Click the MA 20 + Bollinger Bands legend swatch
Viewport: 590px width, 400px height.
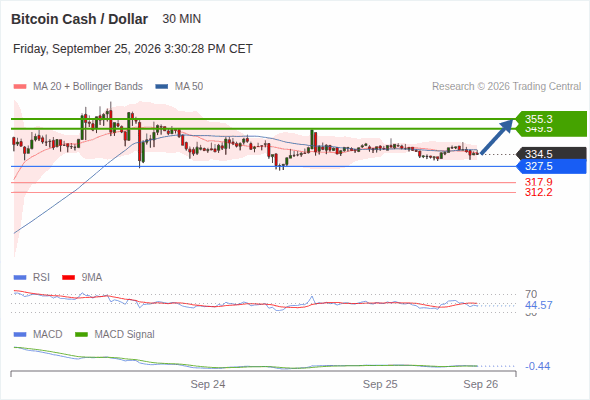click(20, 87)
